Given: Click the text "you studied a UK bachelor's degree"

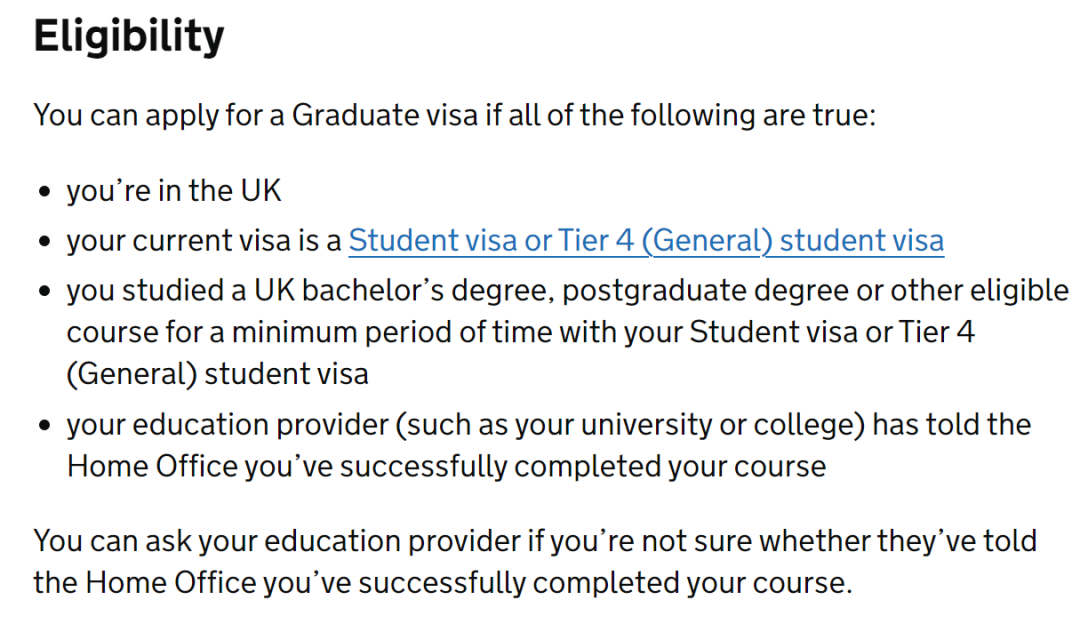Looking at the screenshot, I should [311, 291].
